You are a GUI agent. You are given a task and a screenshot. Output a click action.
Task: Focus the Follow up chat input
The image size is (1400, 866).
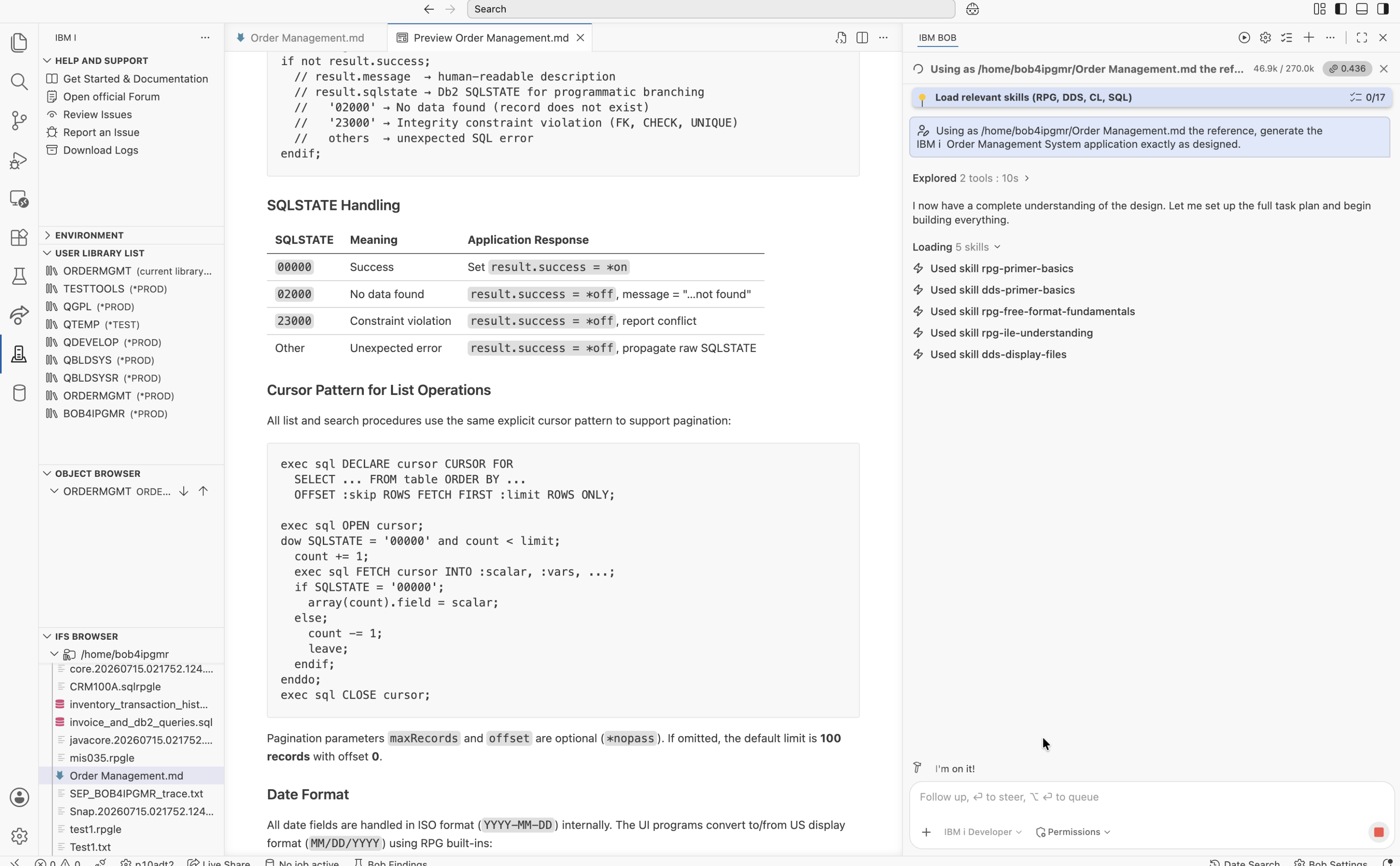(x=1151, y=797)
